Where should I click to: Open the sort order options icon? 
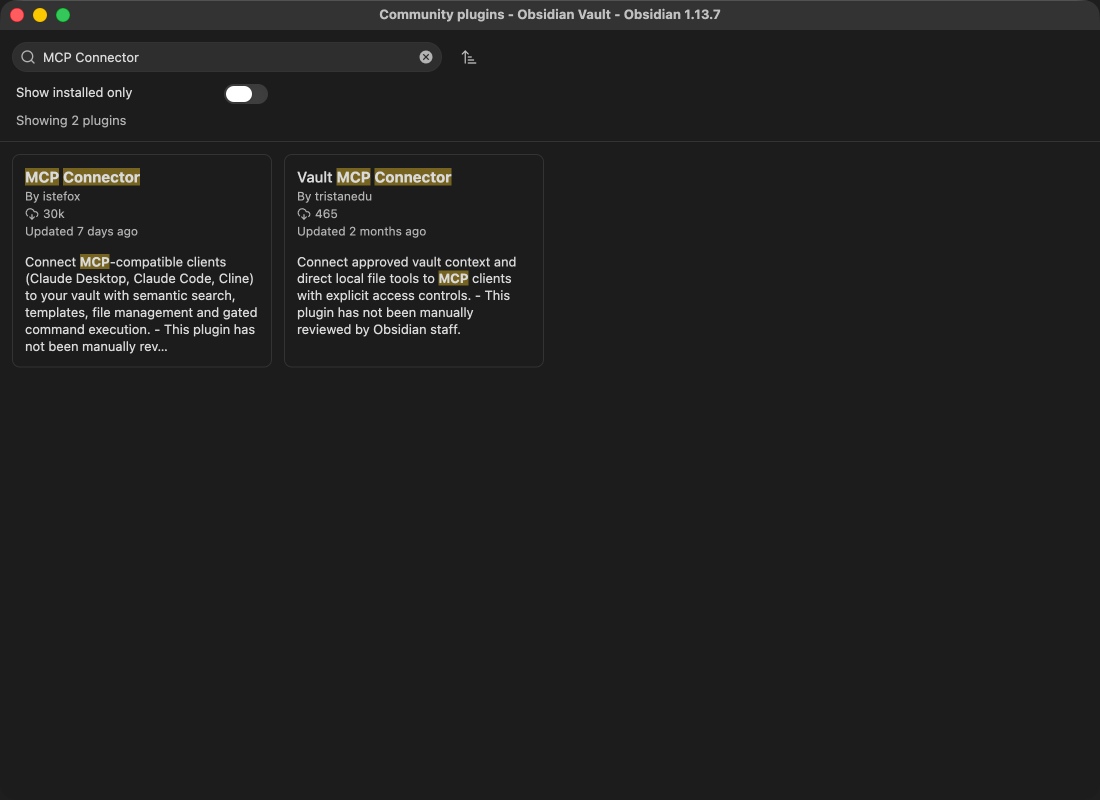[x=469, y=58]
